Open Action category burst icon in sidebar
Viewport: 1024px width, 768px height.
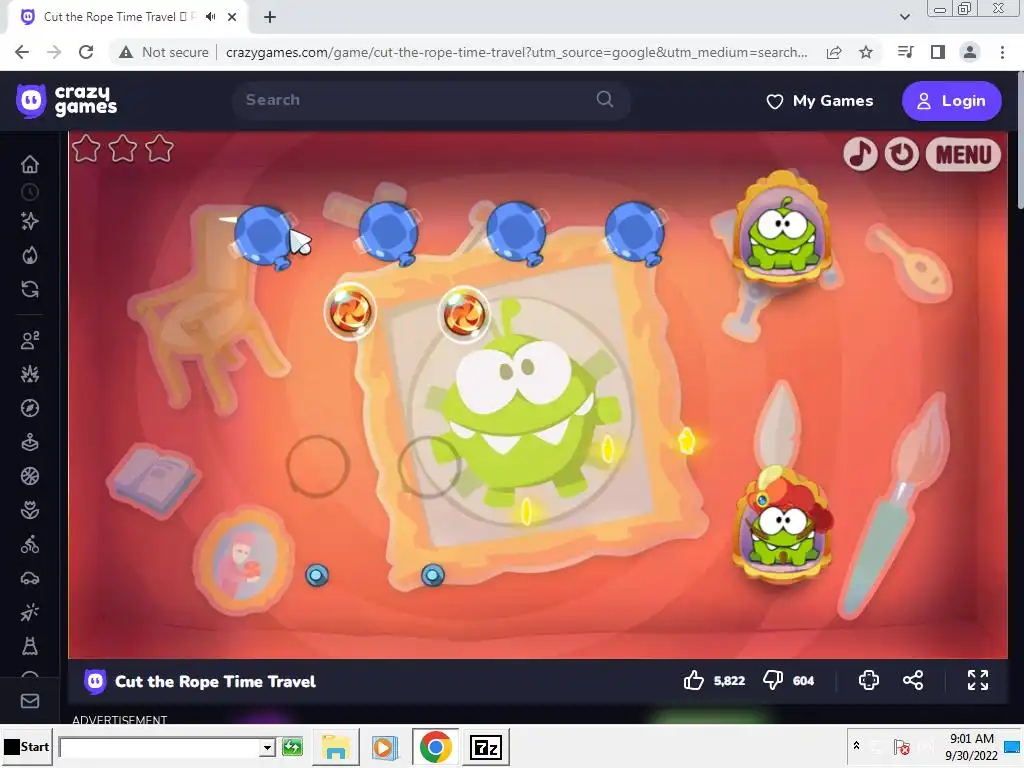point(30,374)
